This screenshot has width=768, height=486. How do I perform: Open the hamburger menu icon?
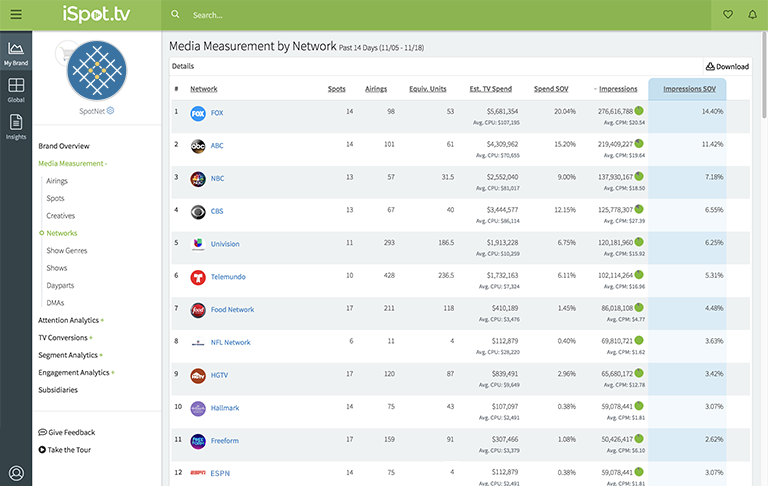[x=15, y=14]
